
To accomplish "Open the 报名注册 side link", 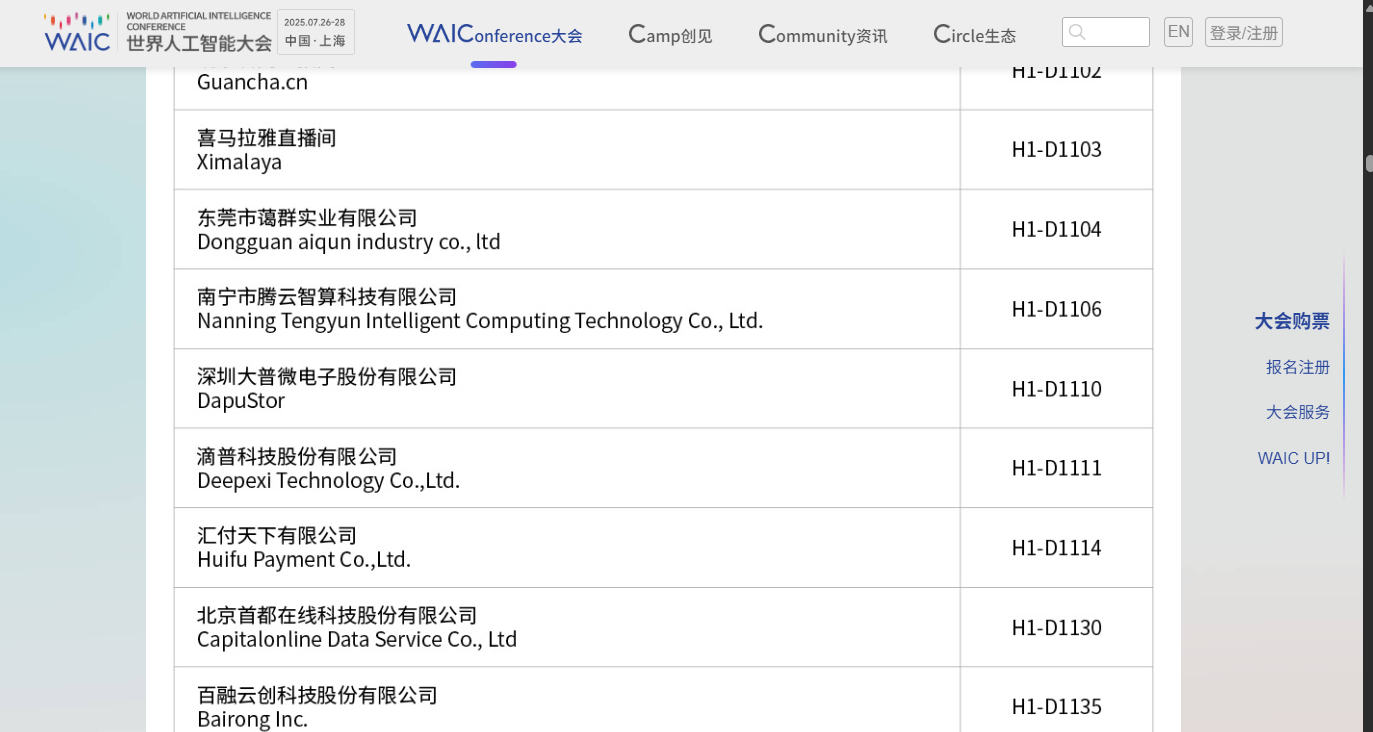I will [x=1298, y=367].
